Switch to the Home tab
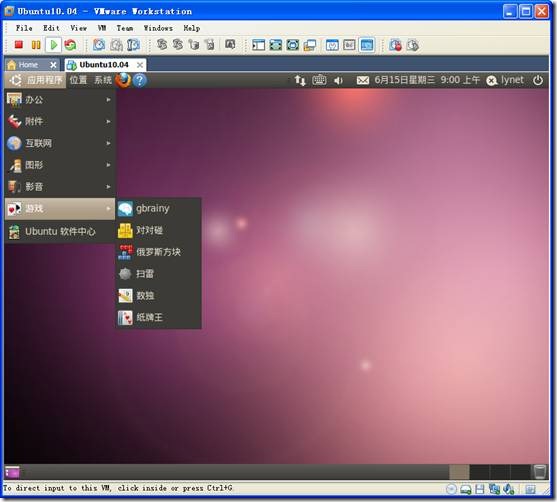 (x=28, y=65)
